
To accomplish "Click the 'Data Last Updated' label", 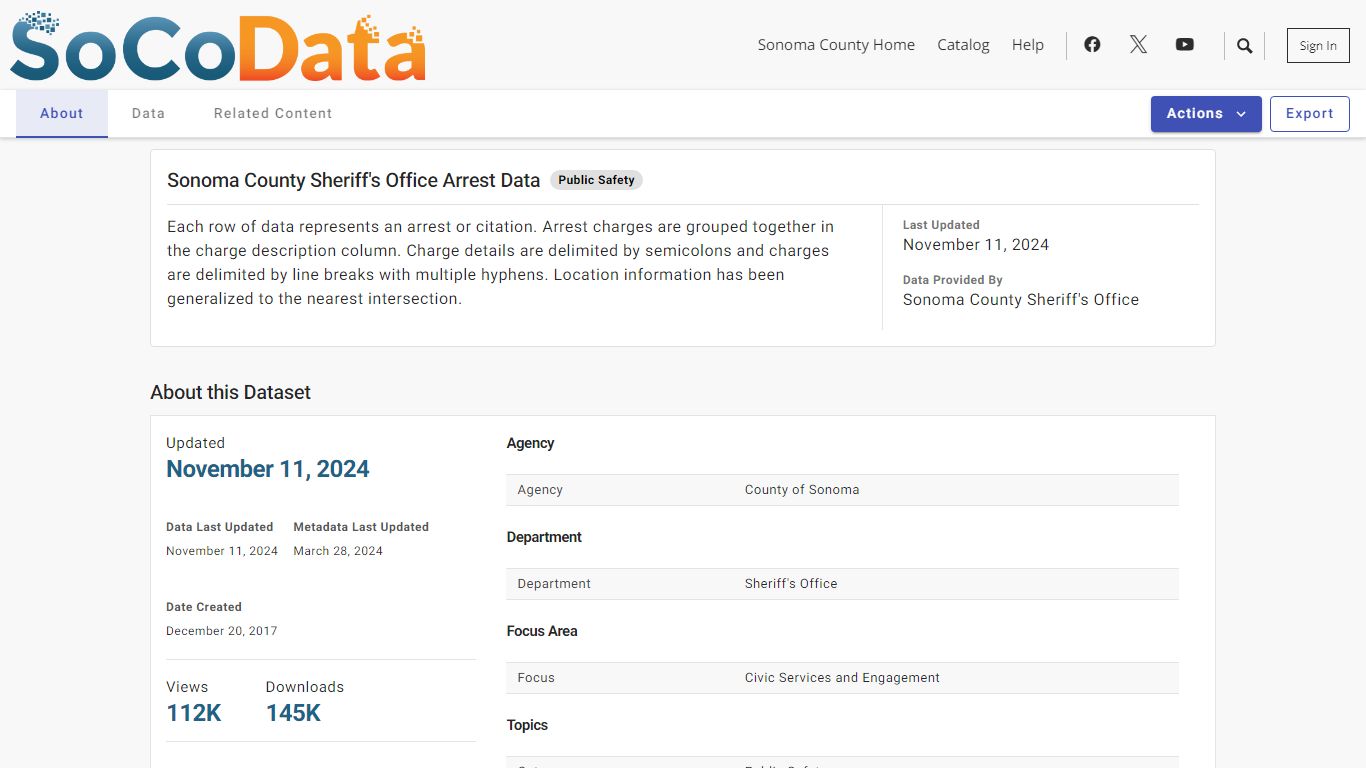I will click(219, 527).
